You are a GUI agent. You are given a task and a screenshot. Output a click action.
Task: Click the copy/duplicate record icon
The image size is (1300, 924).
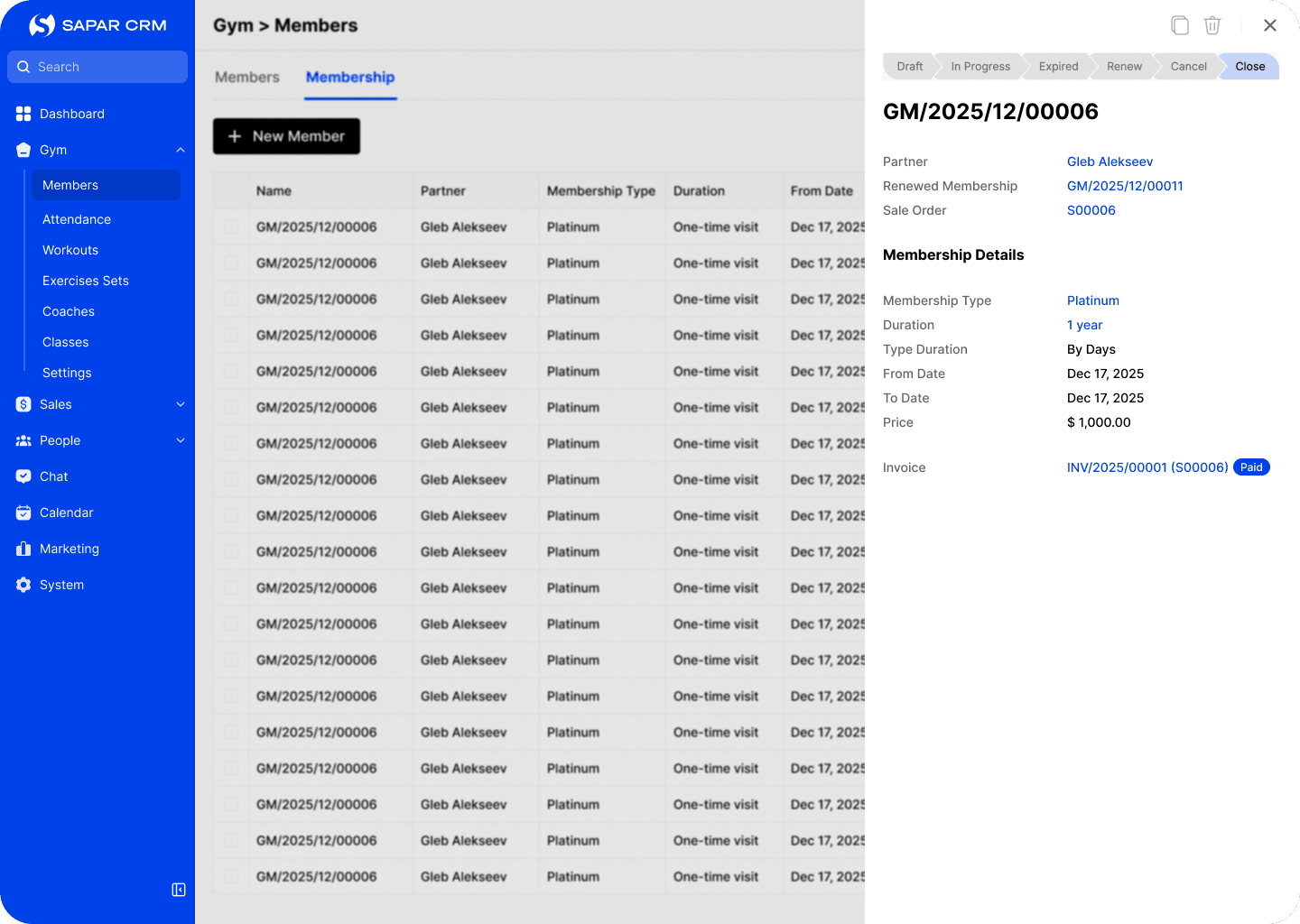1179,25
